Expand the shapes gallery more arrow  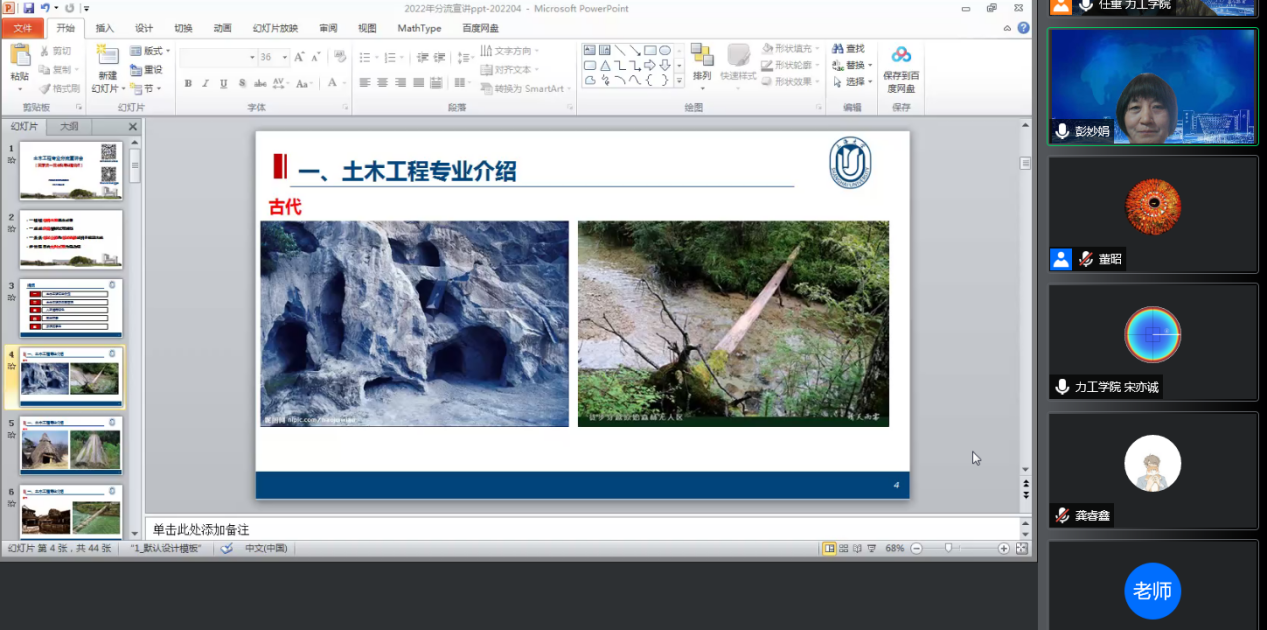click(x=680, y=80)
